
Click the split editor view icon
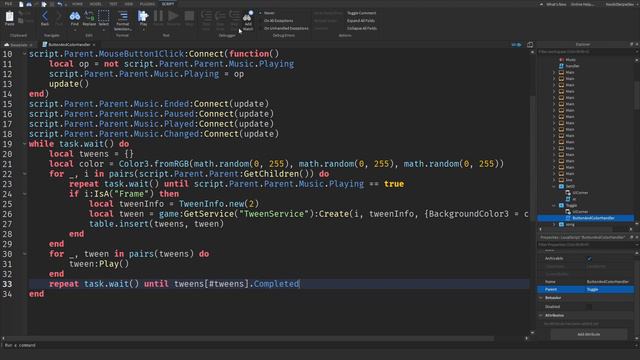point(530,44)
